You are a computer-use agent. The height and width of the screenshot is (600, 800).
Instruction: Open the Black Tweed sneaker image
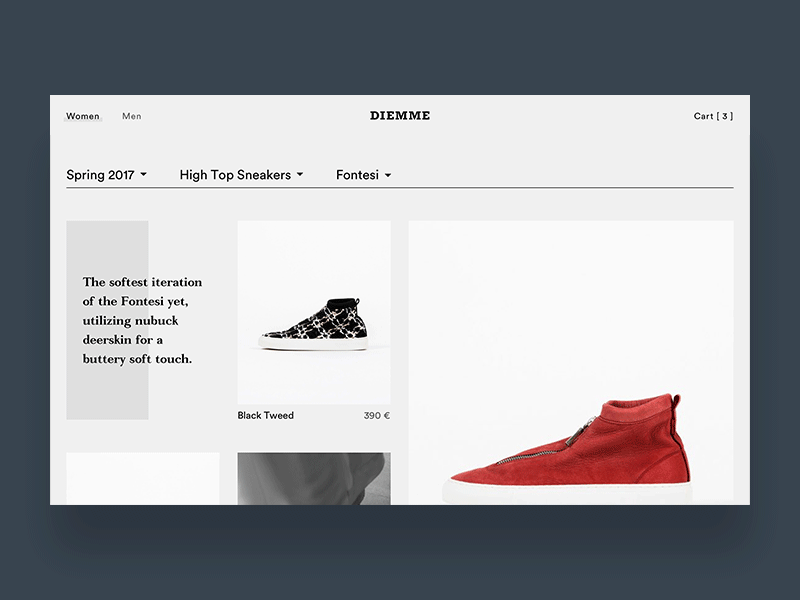314,312
